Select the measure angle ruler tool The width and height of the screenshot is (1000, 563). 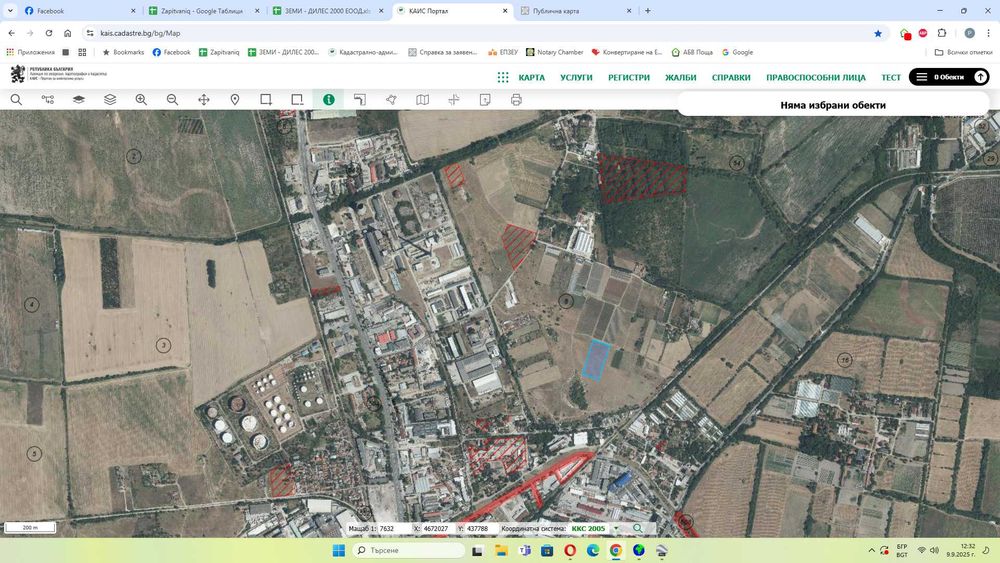click(360, 99)
